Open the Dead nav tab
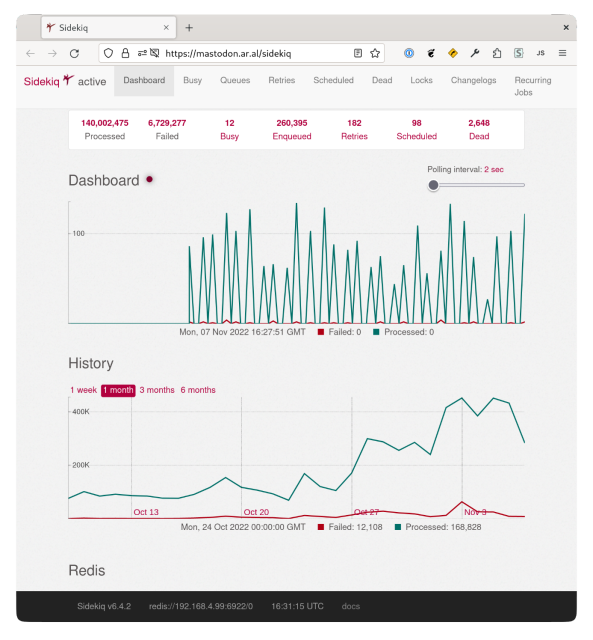The image size is (593, 640). [382, 80]
